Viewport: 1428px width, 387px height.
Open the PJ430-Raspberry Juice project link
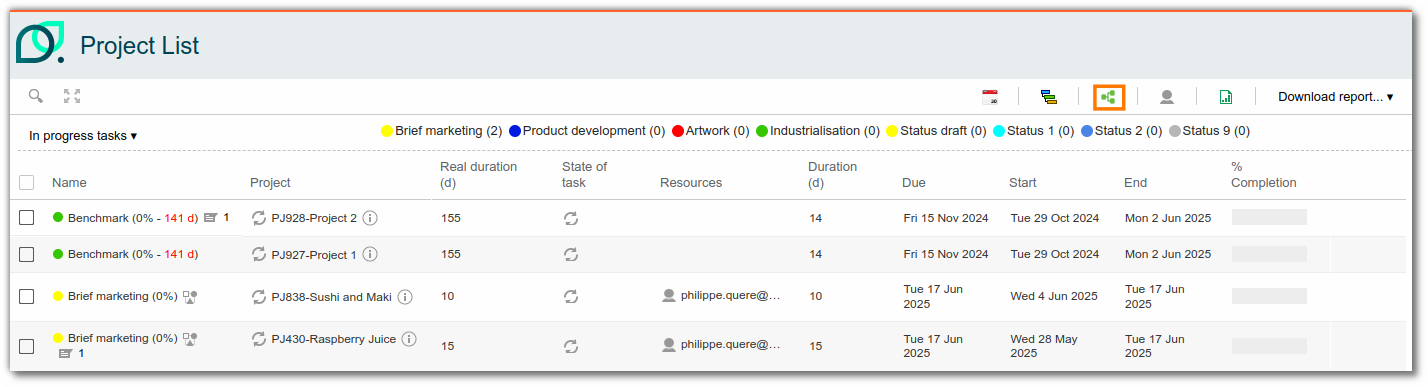click(x=334, y=339)
